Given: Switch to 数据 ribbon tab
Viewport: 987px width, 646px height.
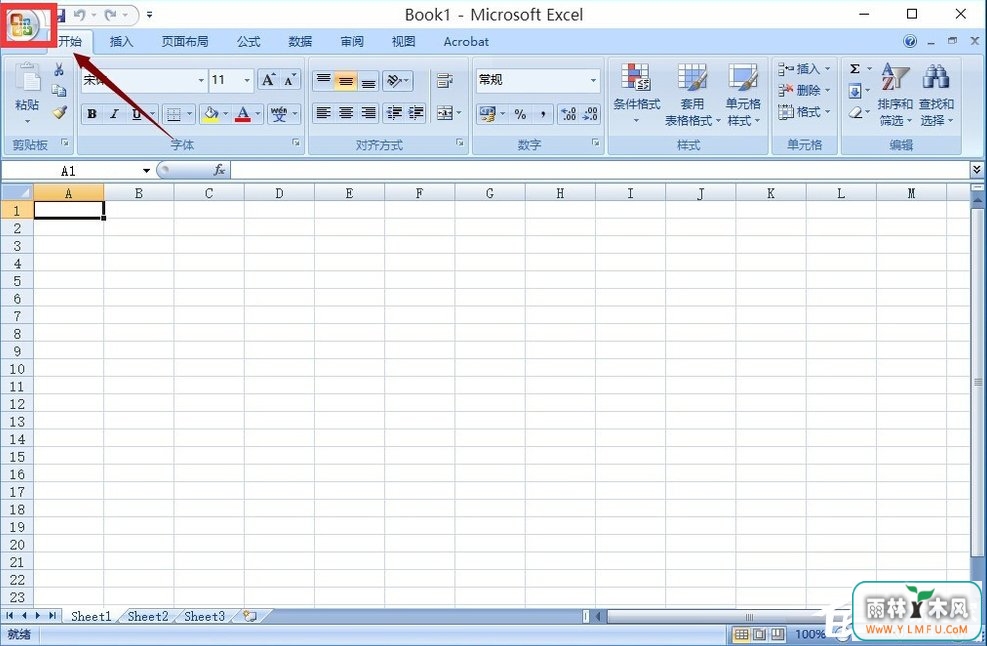Looking at the screenshot, I should (300, 42).
